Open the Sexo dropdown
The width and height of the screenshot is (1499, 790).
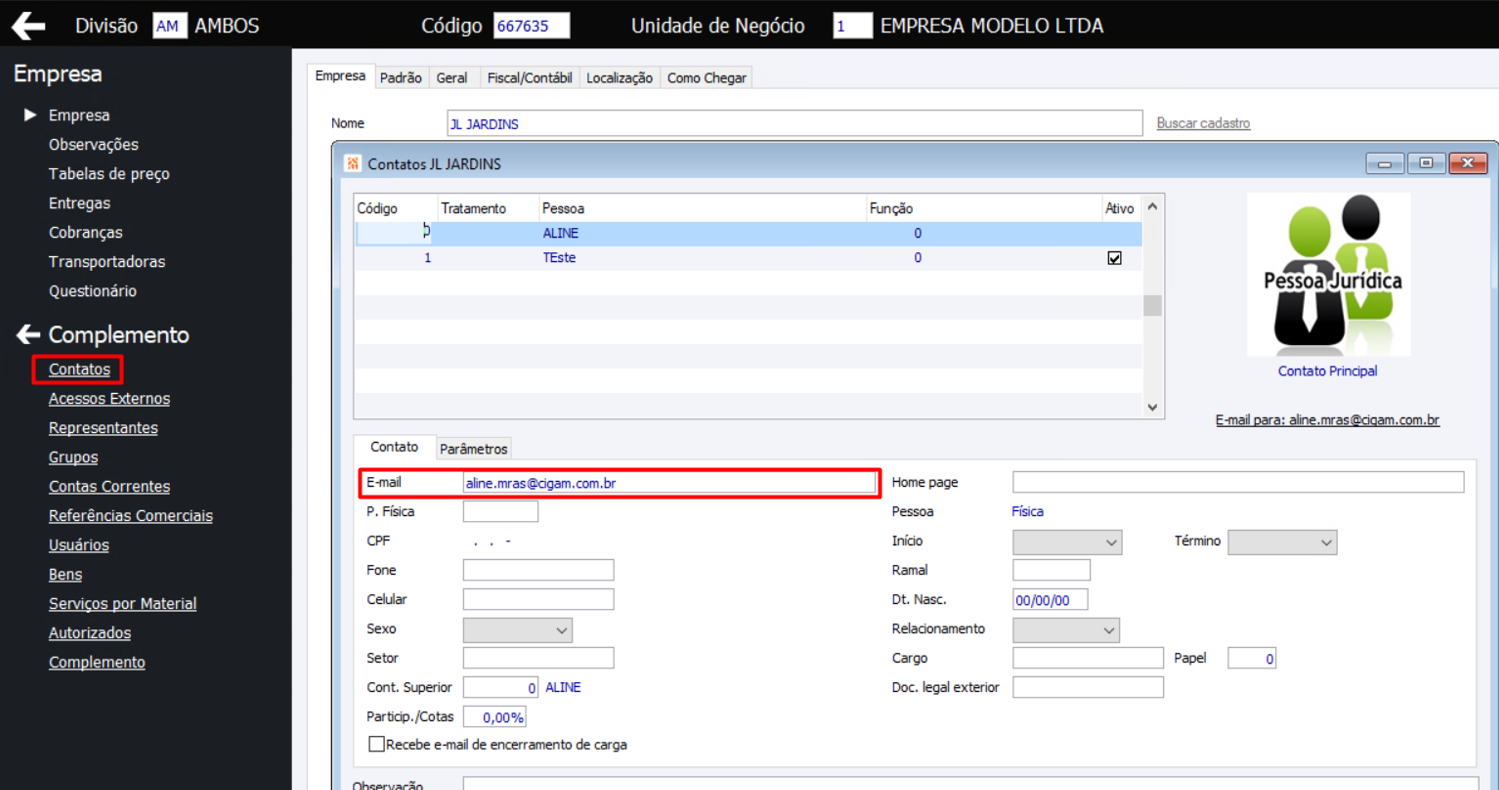click(x=517, y=630)
